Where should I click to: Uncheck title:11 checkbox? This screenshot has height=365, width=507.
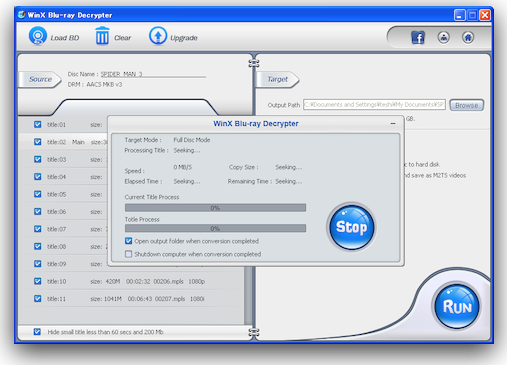(x=38, y=299)
